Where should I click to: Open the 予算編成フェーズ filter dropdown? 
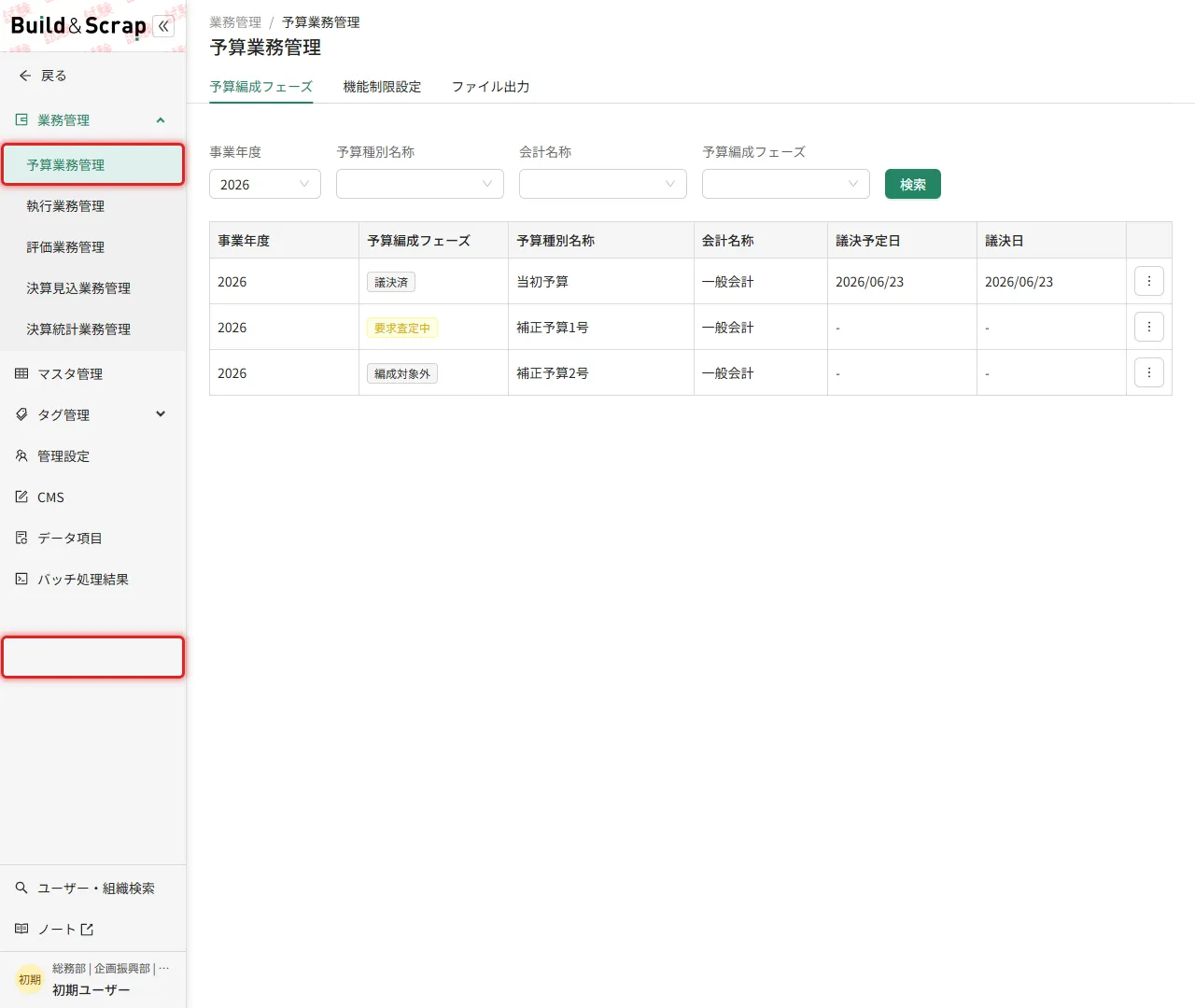786,184
